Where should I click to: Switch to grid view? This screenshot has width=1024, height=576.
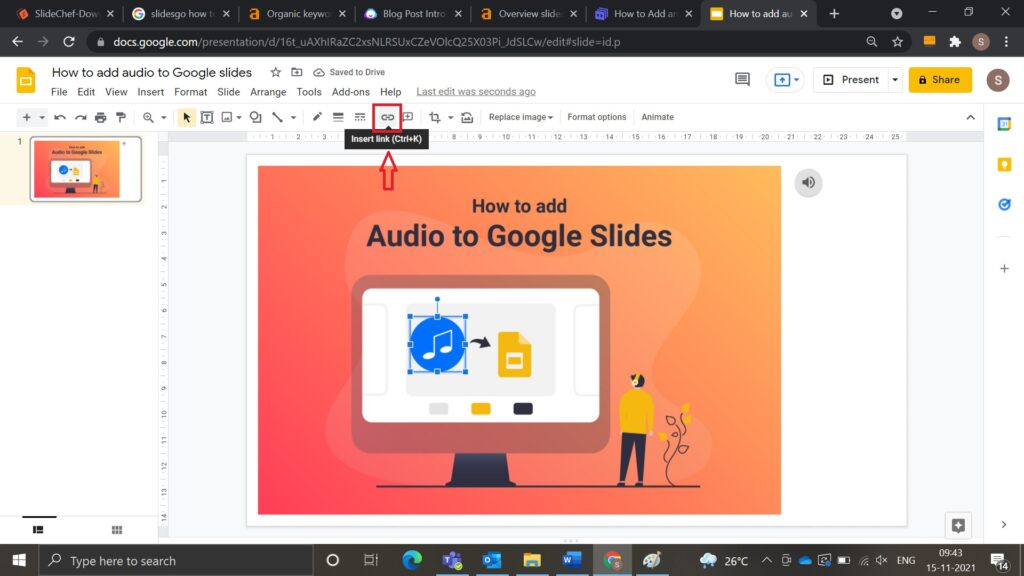click(117, 530)
